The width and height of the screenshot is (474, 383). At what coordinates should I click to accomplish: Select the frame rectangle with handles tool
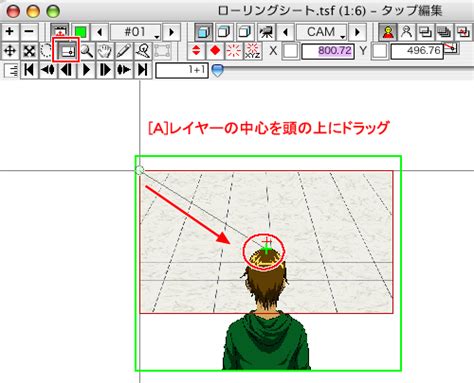pyautogui.click(x=162, y=51)
